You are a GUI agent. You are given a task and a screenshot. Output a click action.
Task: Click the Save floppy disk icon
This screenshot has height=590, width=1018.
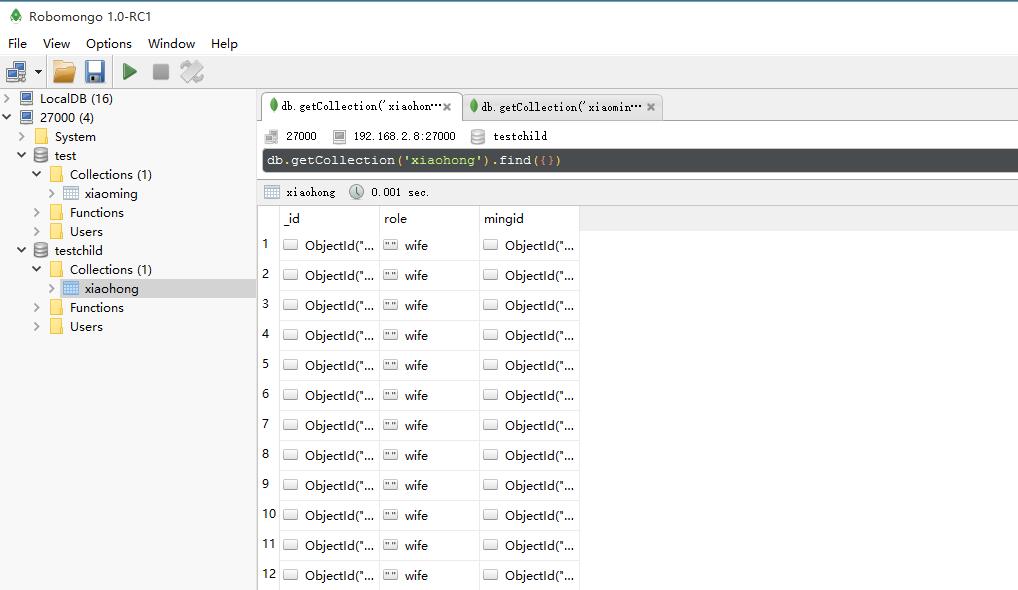pos(95,72)
